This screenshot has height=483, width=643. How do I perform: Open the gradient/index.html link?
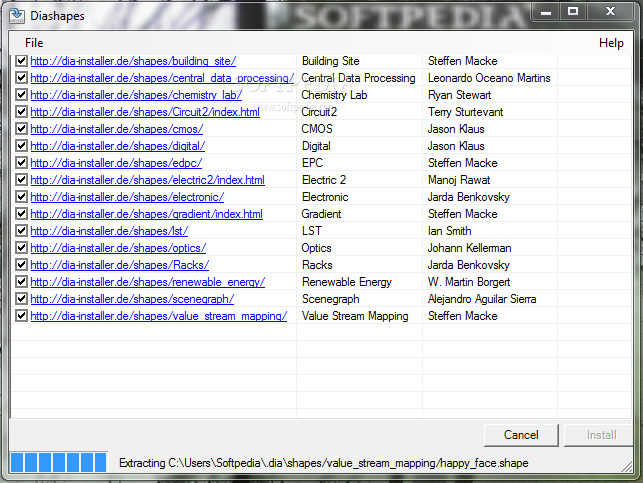146,214
